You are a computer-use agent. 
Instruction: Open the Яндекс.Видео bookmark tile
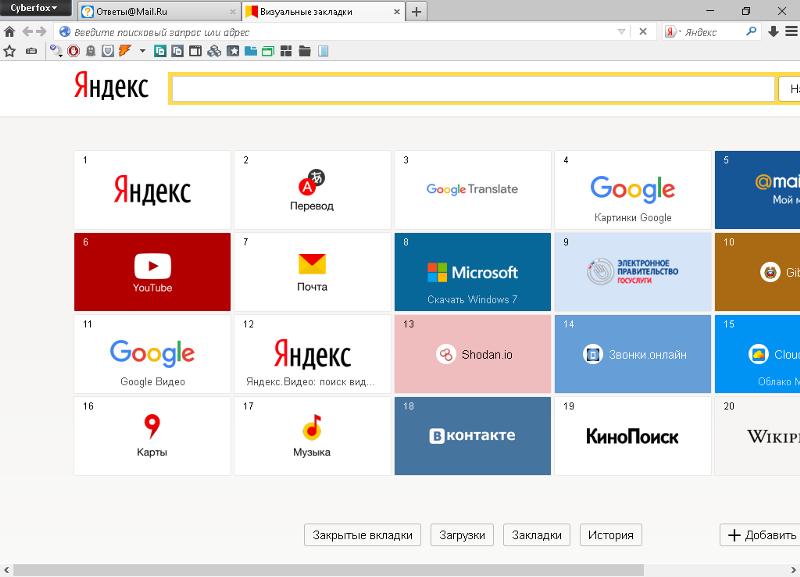(x=312, y=354)
